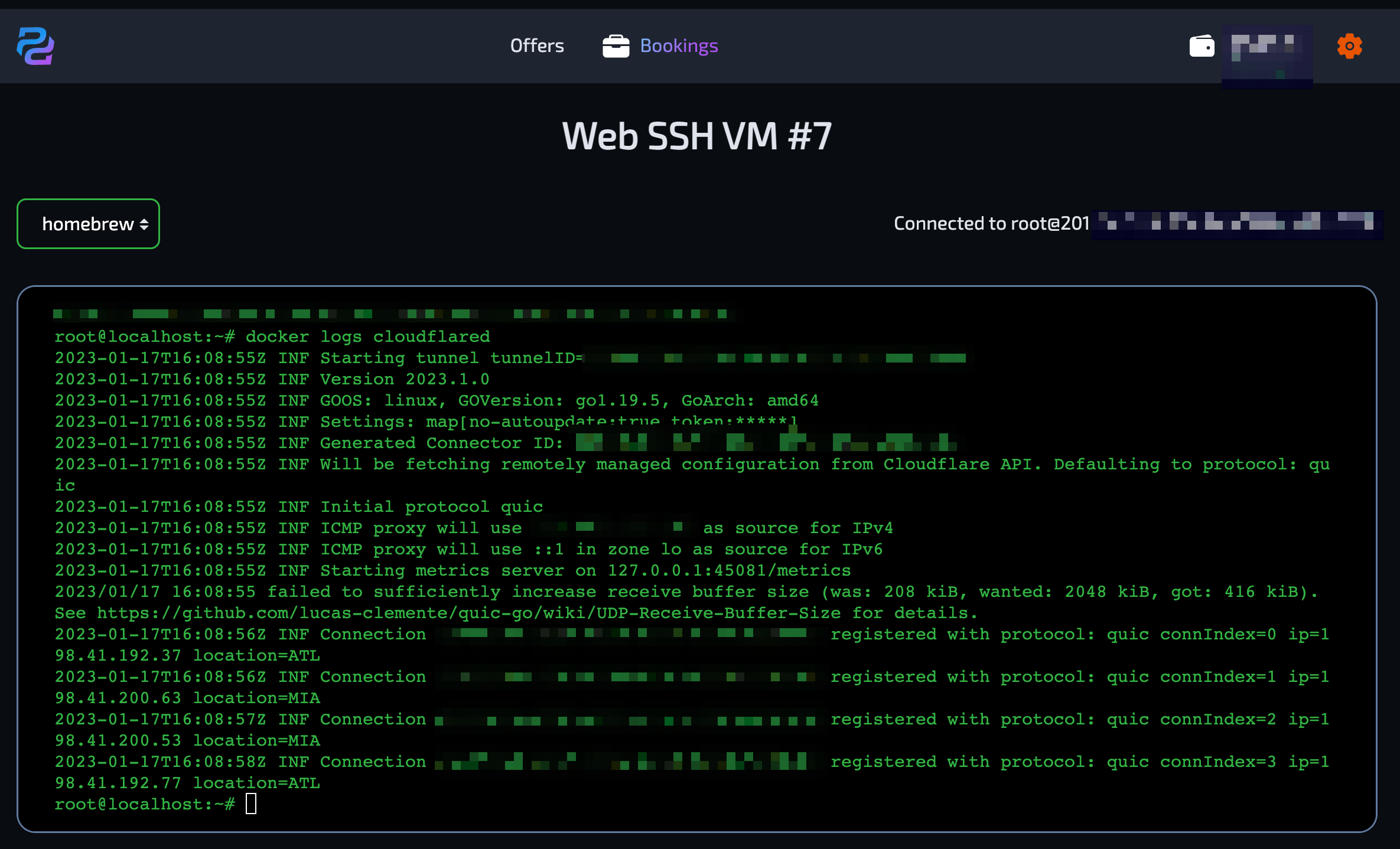Click the Web SSH VM #7 heading
This screenshot has height=849, width=1400.
697,136
